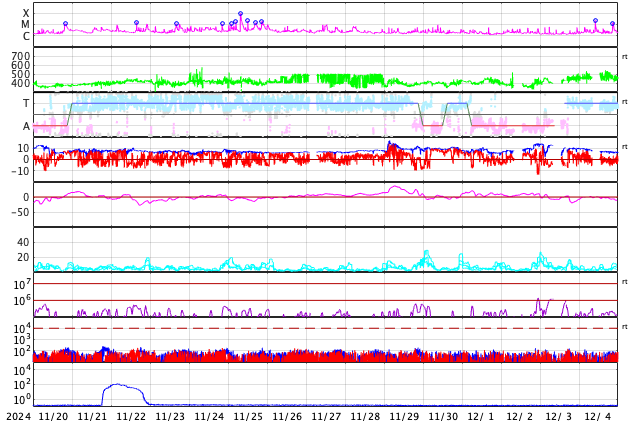This screenshot has height=424, width=634.
Task: Click the tallest X-class flare peak marker
Action: click(x=241, y=14)
